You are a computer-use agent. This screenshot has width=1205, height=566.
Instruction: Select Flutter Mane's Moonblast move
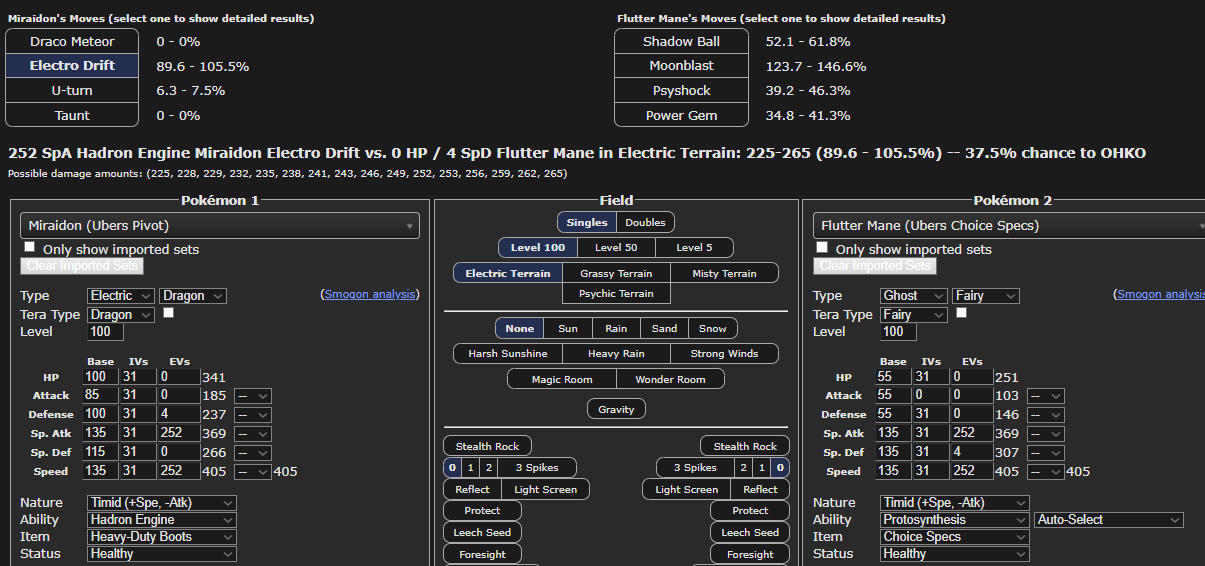(681, 66)
